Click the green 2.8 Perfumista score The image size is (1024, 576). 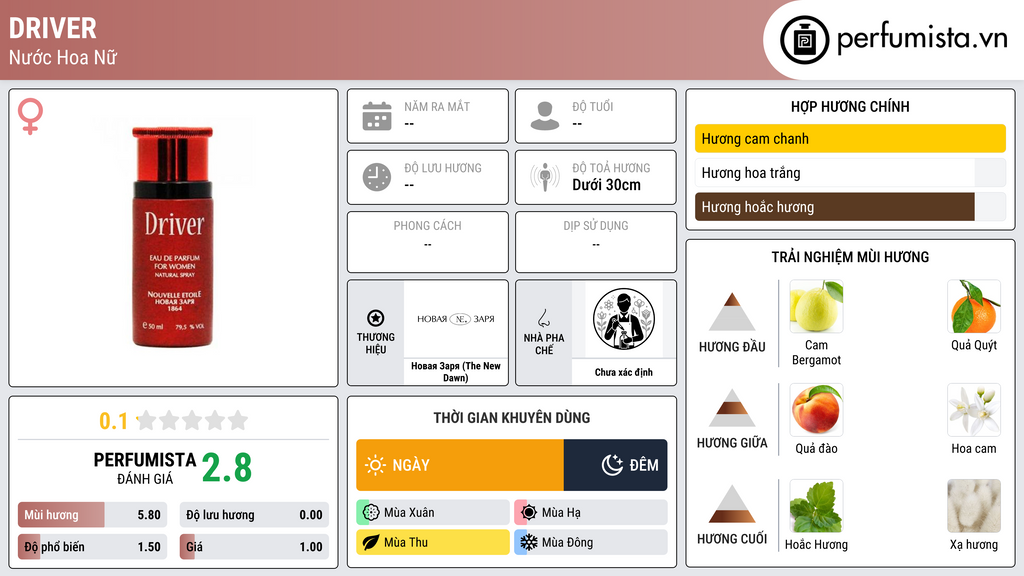coord(227,468)
